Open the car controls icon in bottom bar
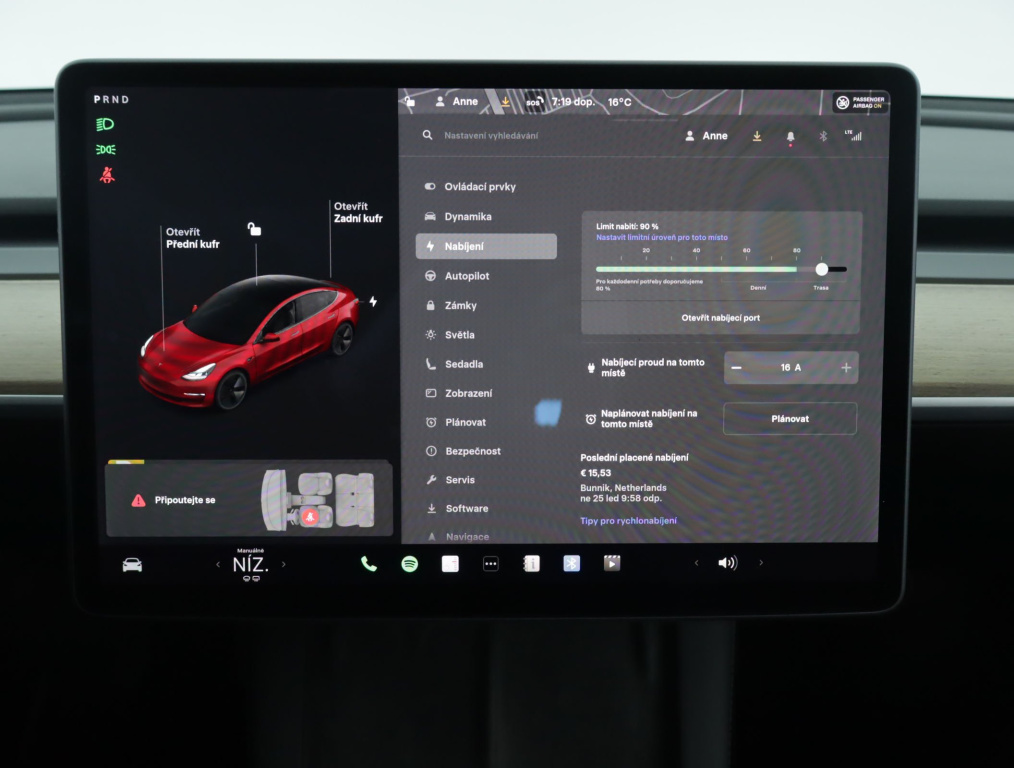This screenshot has width=1014, height=768. pos(132,564)
